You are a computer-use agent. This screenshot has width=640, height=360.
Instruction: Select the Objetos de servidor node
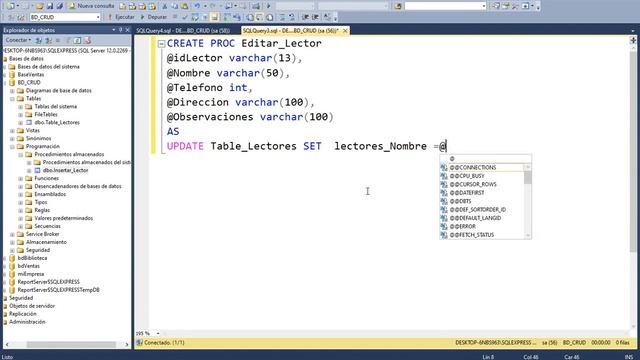click(32, 306)
